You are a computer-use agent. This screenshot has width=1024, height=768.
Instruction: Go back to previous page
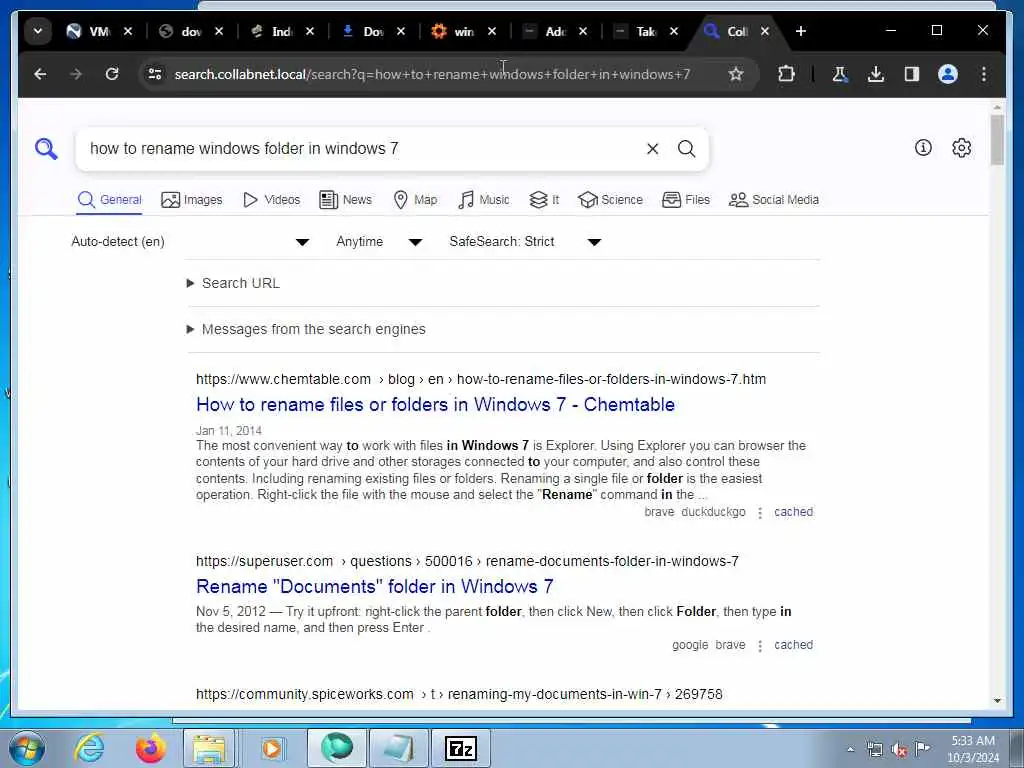(x=40, y=74)
